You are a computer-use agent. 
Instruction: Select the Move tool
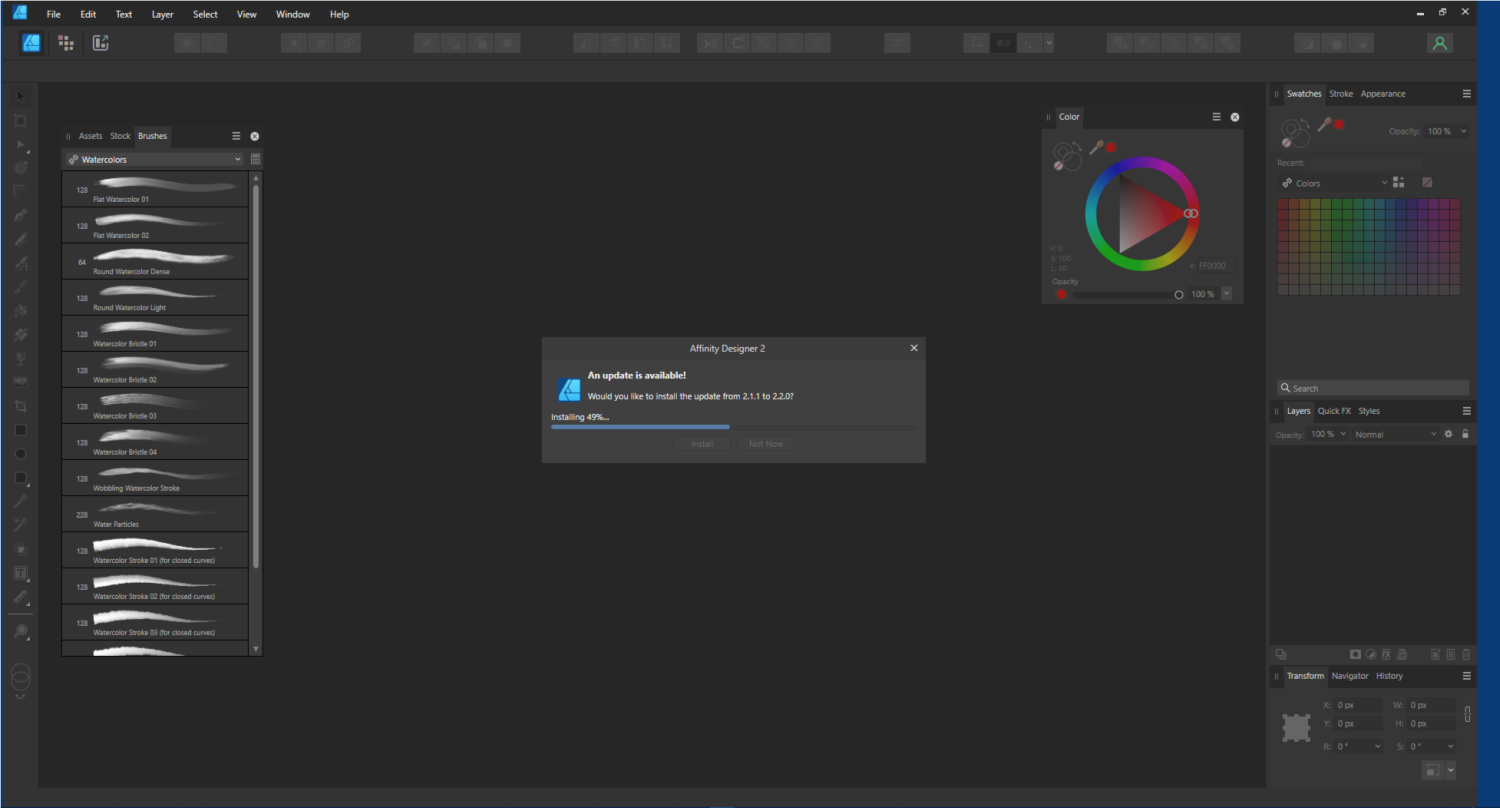coord(21,96)
